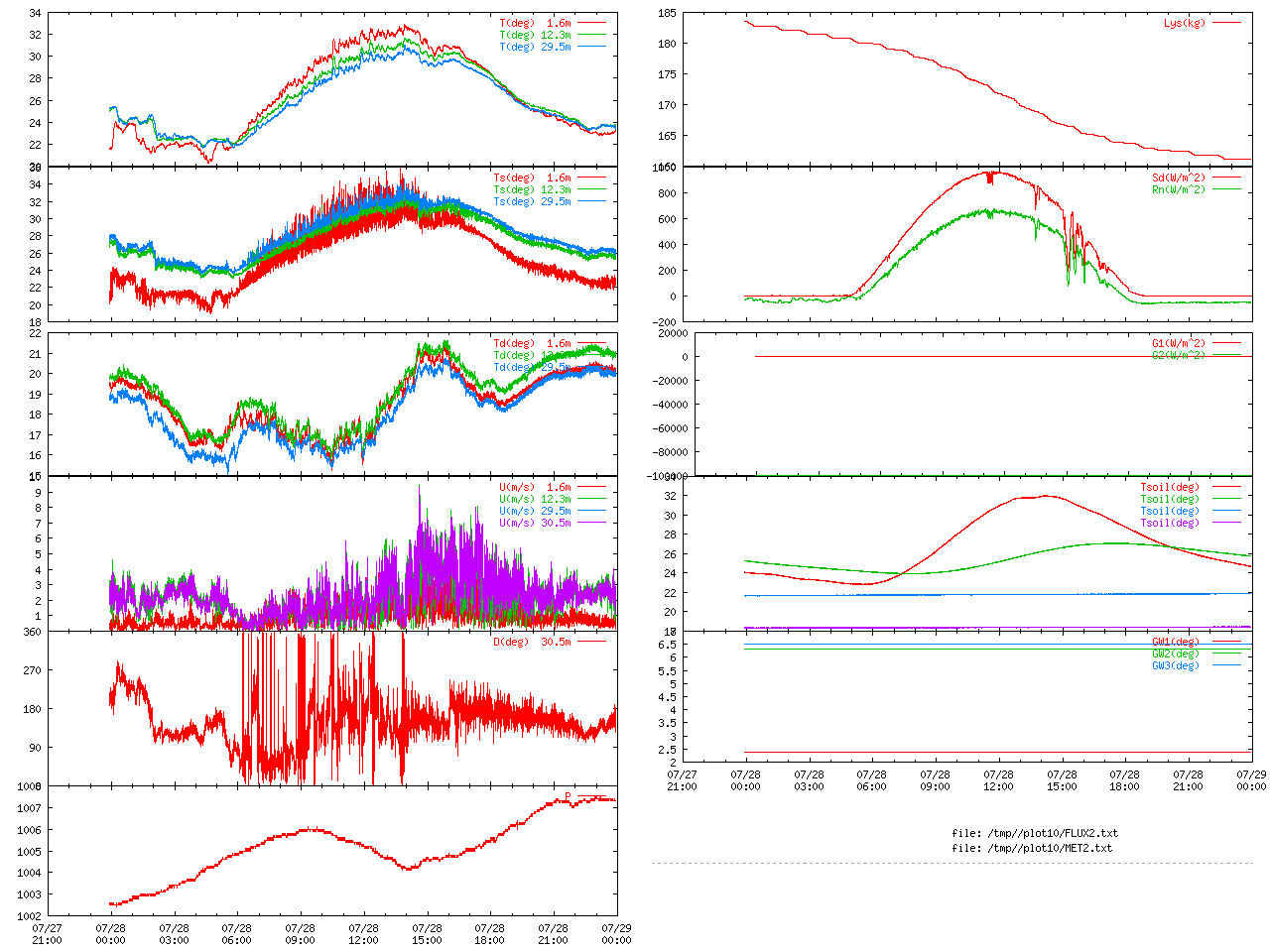Image resolution: width=1270 pixels, height=952 pixels.
Task: Select the blue GW3(deg) legend label
Action: pyautogui.click(x=1175, y=665)
